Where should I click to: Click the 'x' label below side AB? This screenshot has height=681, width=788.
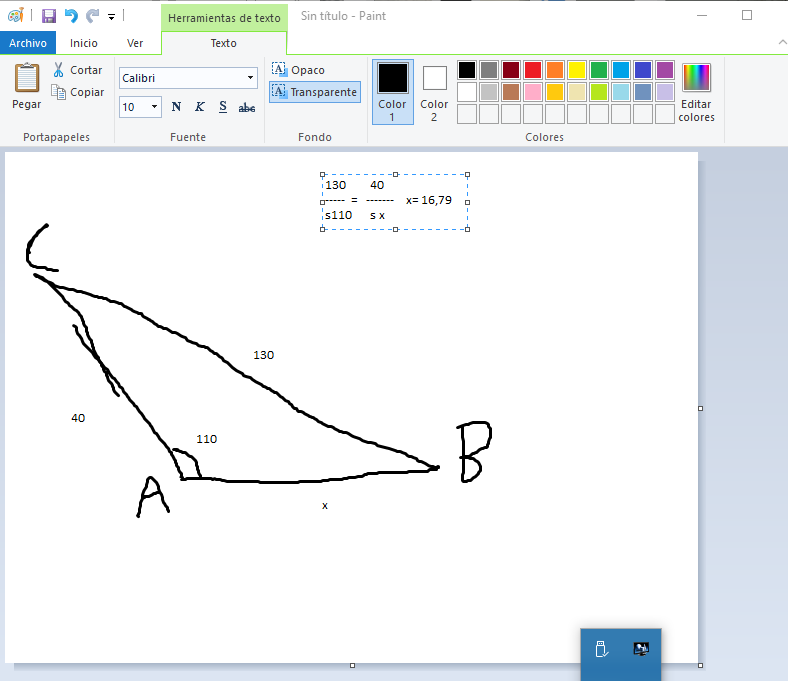click(x=325, y=506)
